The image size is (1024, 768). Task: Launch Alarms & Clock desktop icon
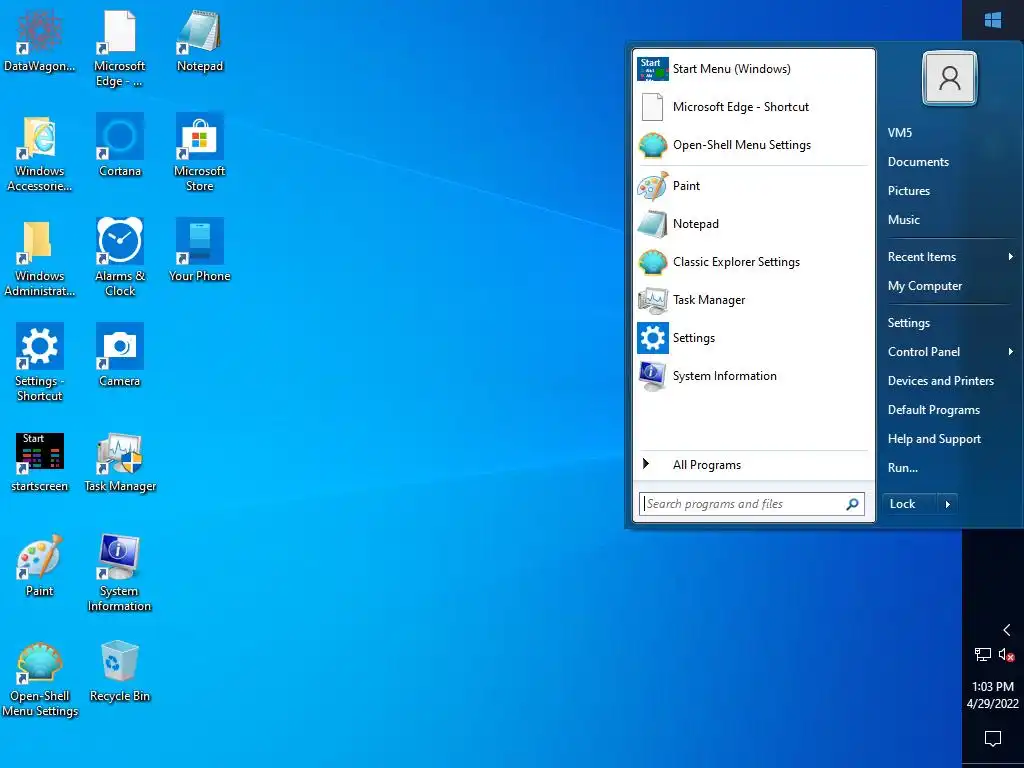pyautogui.click(x=120, y=259)
